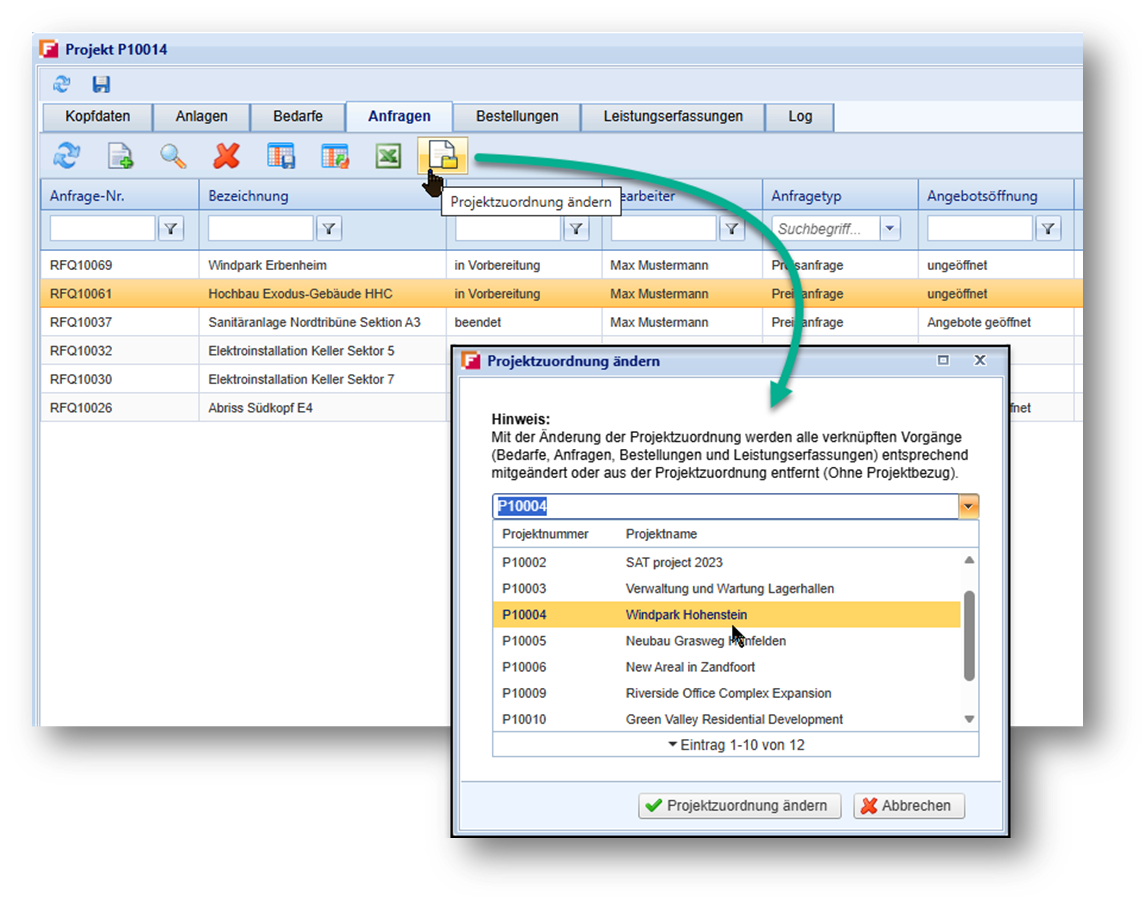Viewport: 1148px width, 903px height.
Task: Open the magnifier search icon
Action: point(173,156)
